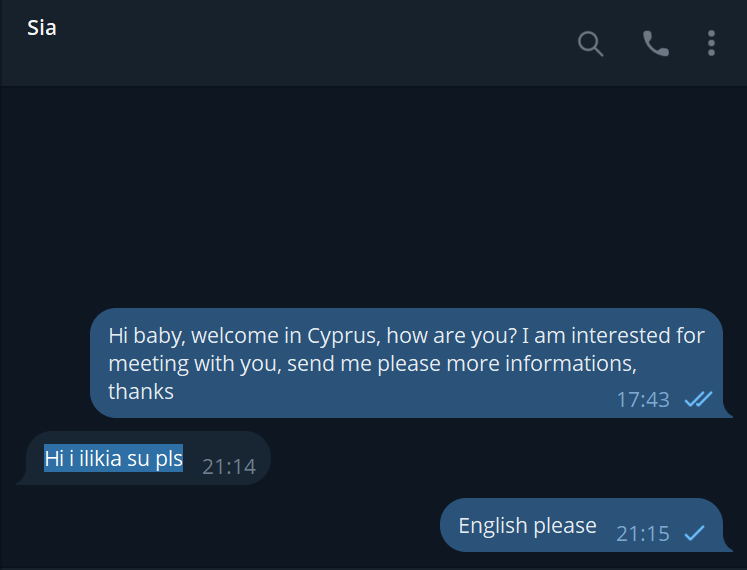Open the three-dot more options menu

tap(711, 43)
